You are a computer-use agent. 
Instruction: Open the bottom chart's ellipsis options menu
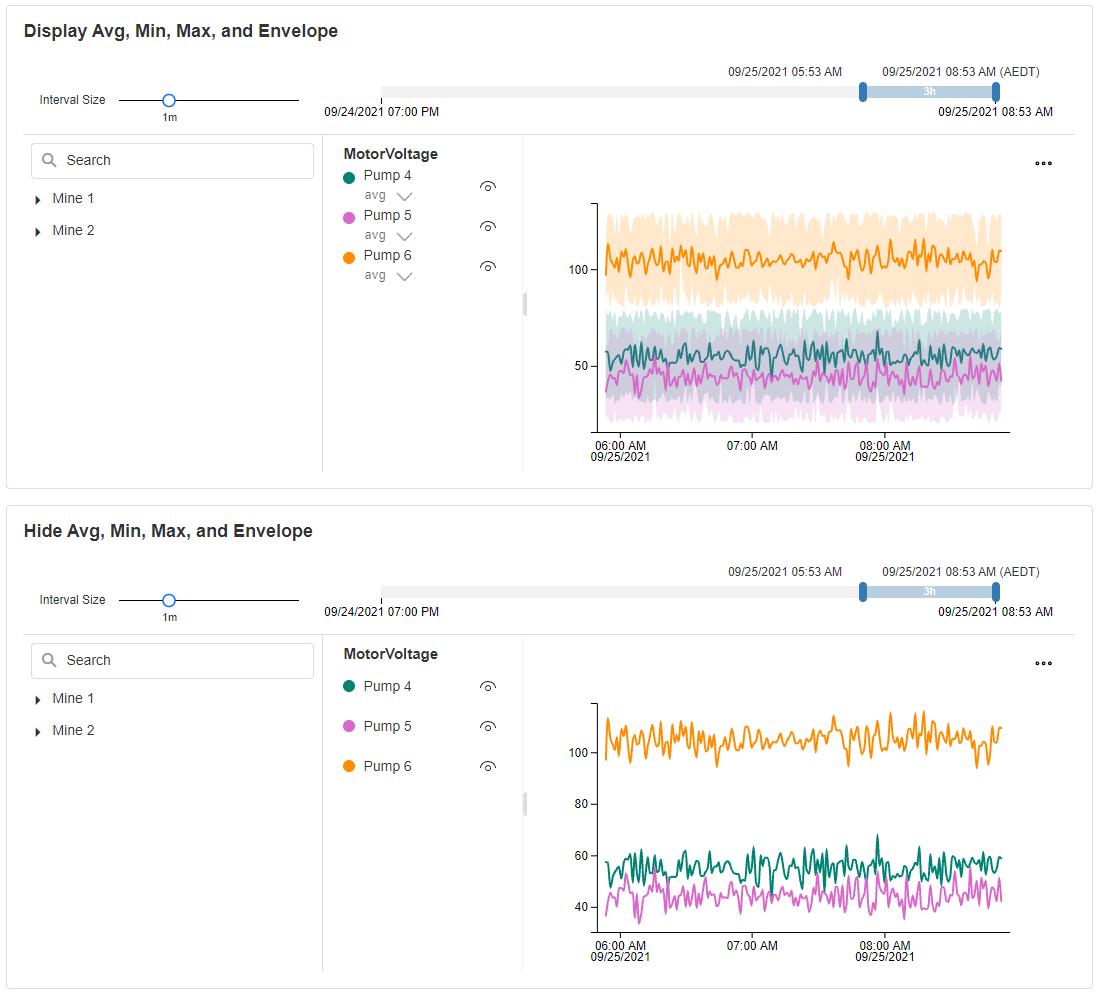[1043, 664]
